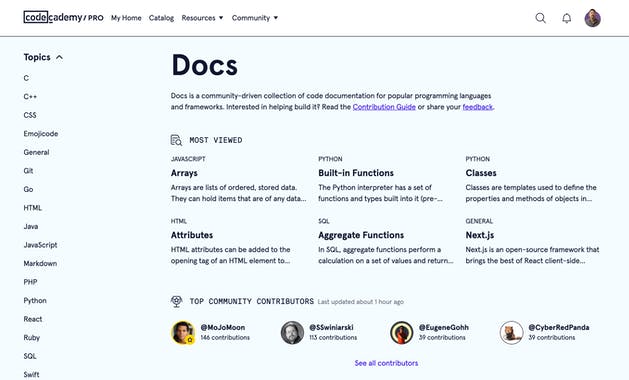Viewport: 629px width, 380px height.
Task: Select the C++ topic
Action: coord(30,96)
